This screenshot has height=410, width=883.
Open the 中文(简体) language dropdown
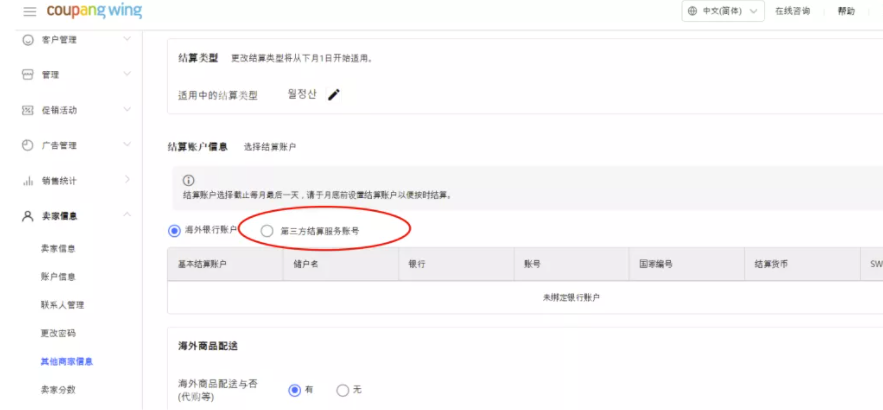[x=723, y=11]
